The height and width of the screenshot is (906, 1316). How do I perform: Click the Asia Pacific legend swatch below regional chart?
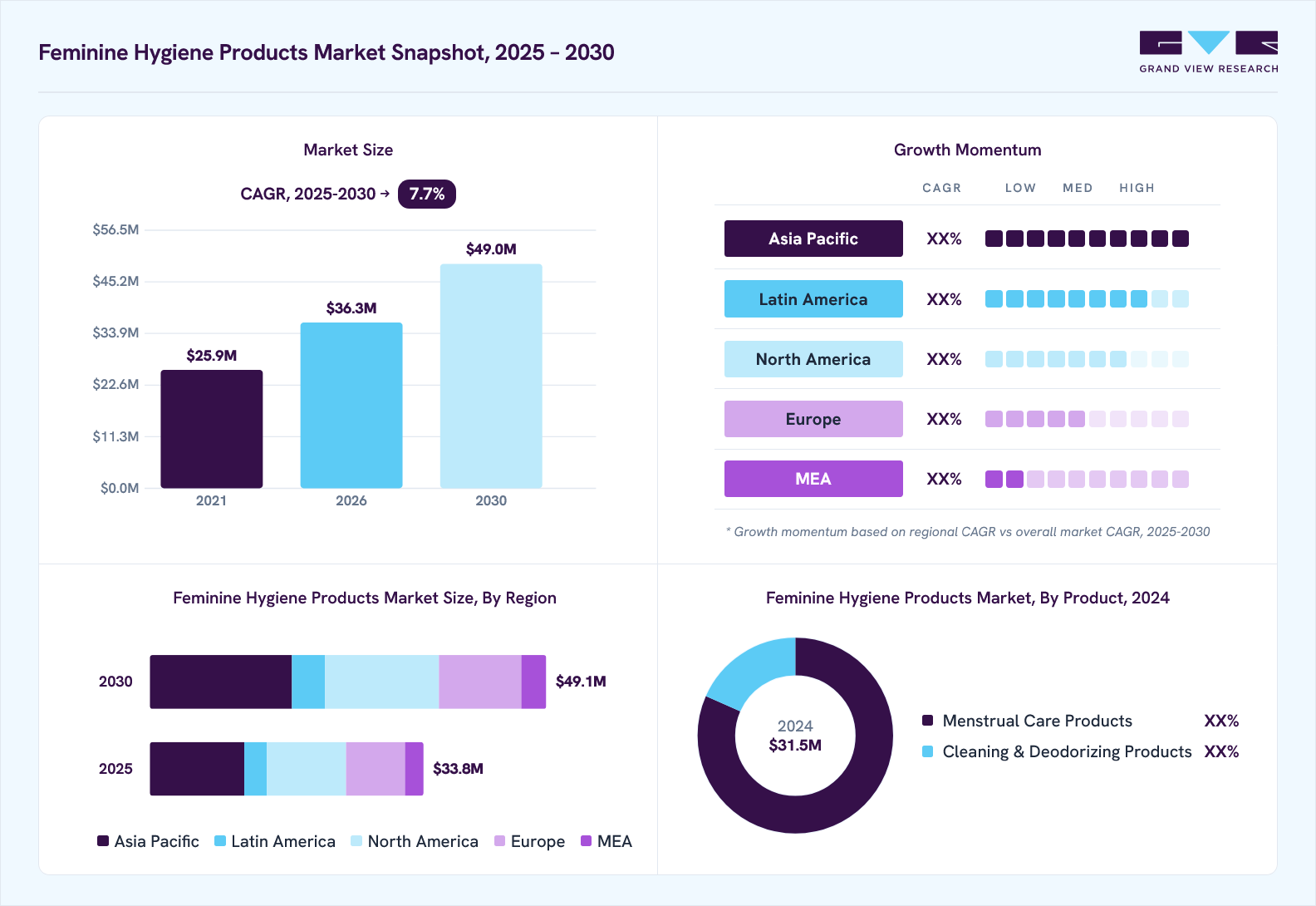103,841
